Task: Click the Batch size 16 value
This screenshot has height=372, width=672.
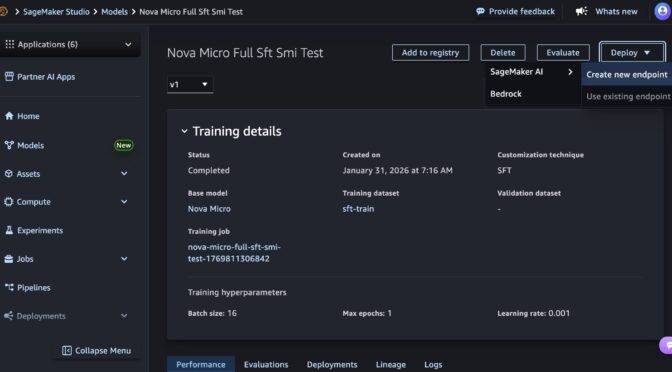Action: pyautogui.click(x=232, y=313)
